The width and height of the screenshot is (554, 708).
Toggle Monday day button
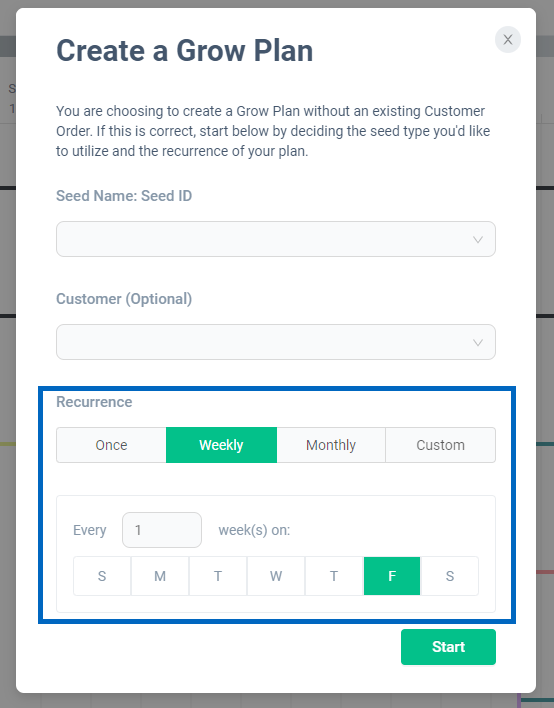(x=160, y=576)
